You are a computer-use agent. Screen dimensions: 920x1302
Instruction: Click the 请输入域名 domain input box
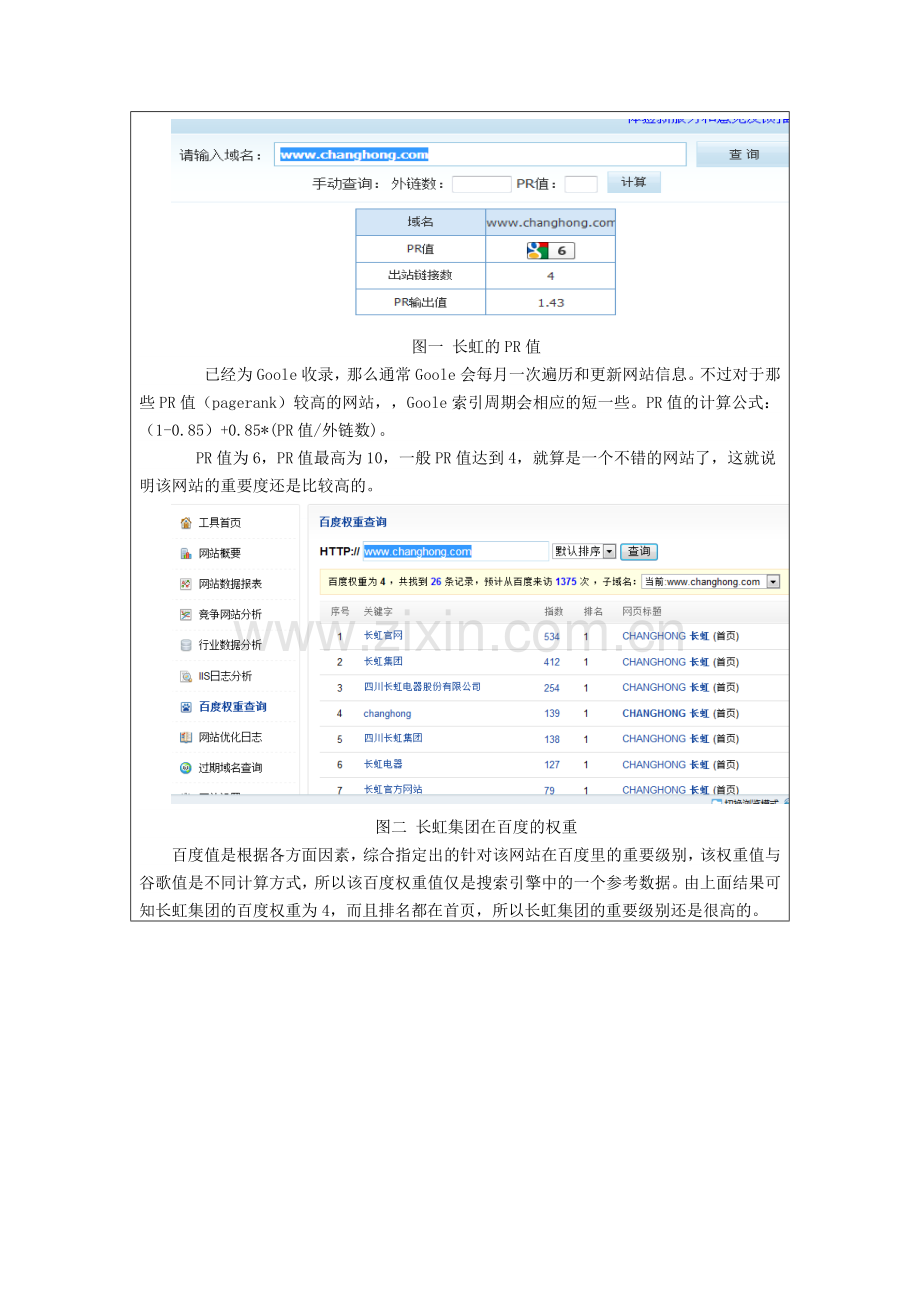click(480, 155)
